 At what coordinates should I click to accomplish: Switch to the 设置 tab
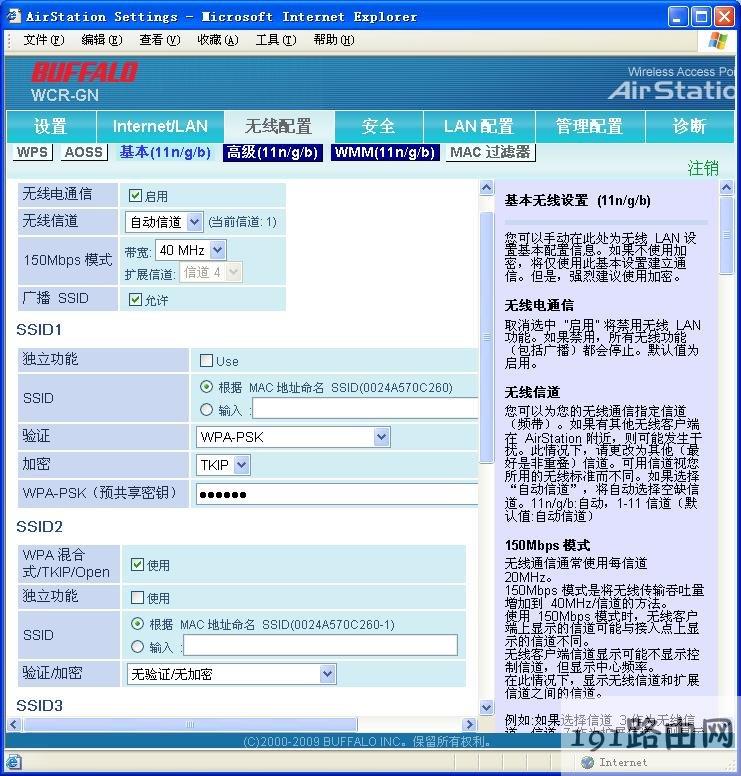[x=51, y=127]
